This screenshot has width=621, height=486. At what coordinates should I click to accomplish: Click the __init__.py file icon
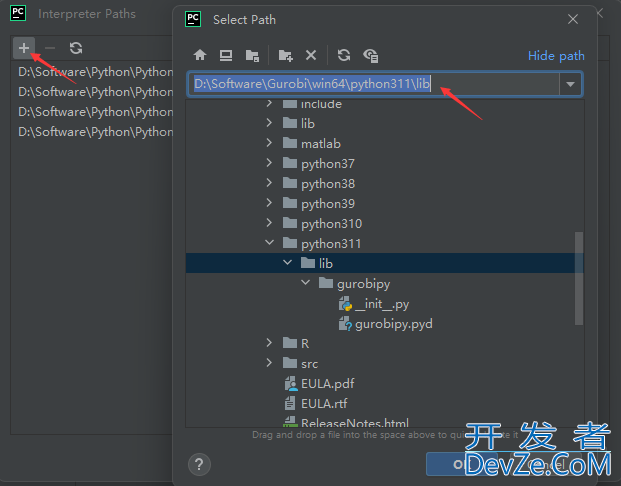(345, 304)
